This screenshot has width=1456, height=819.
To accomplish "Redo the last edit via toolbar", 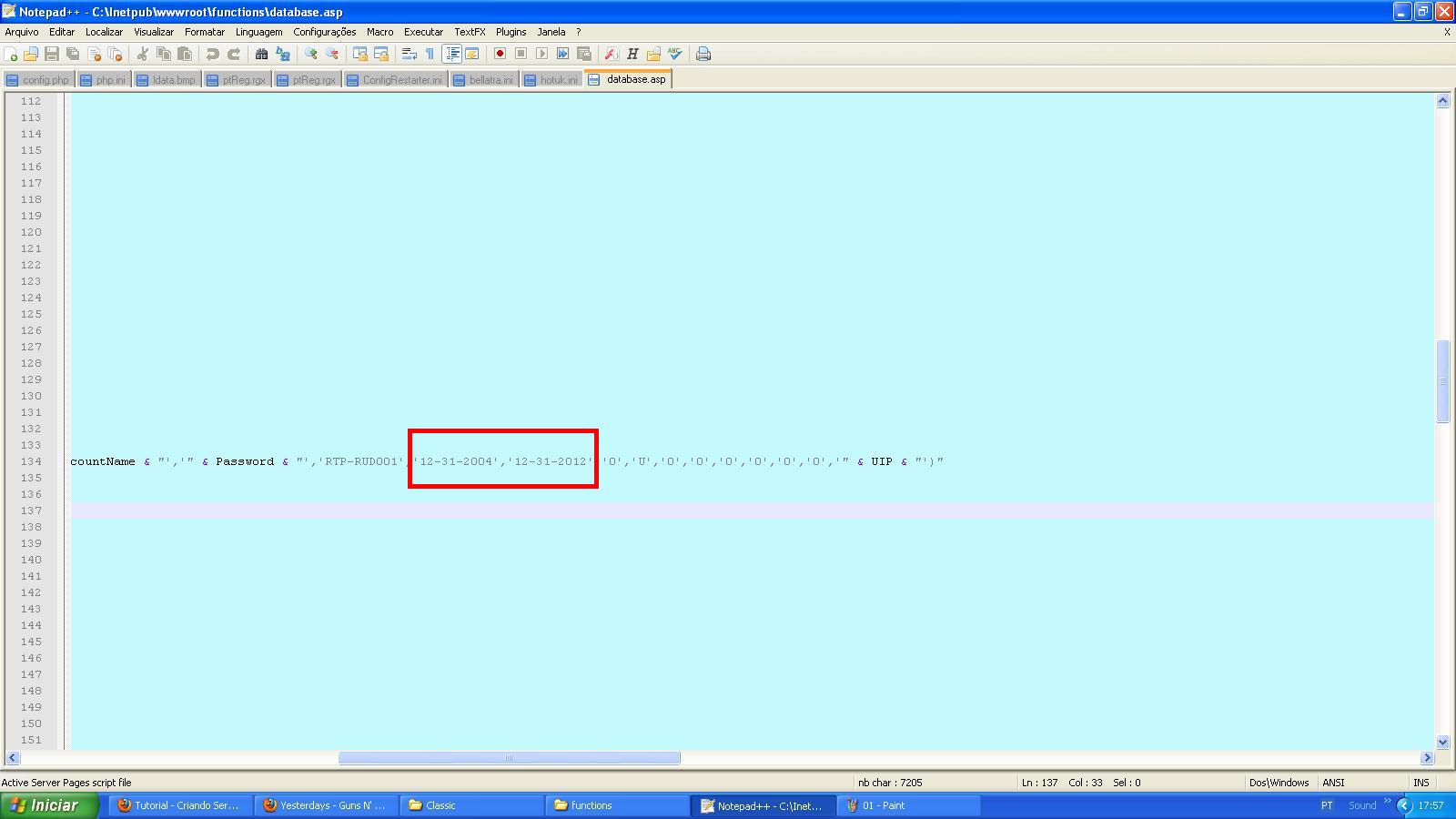I will click(234, 54).
